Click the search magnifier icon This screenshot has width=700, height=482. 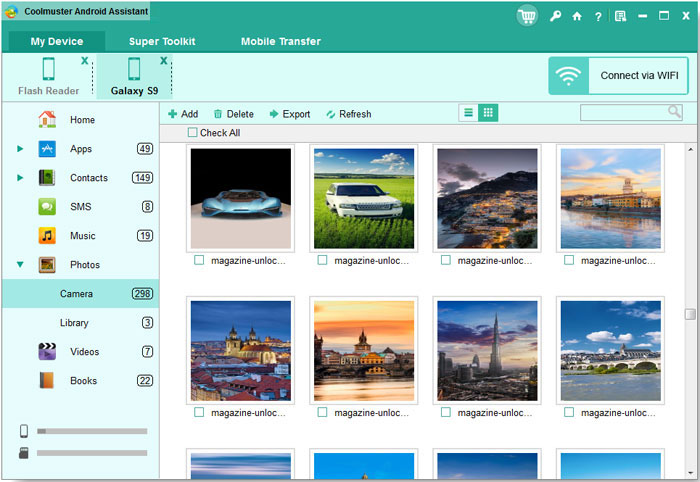tap(675, 112)
